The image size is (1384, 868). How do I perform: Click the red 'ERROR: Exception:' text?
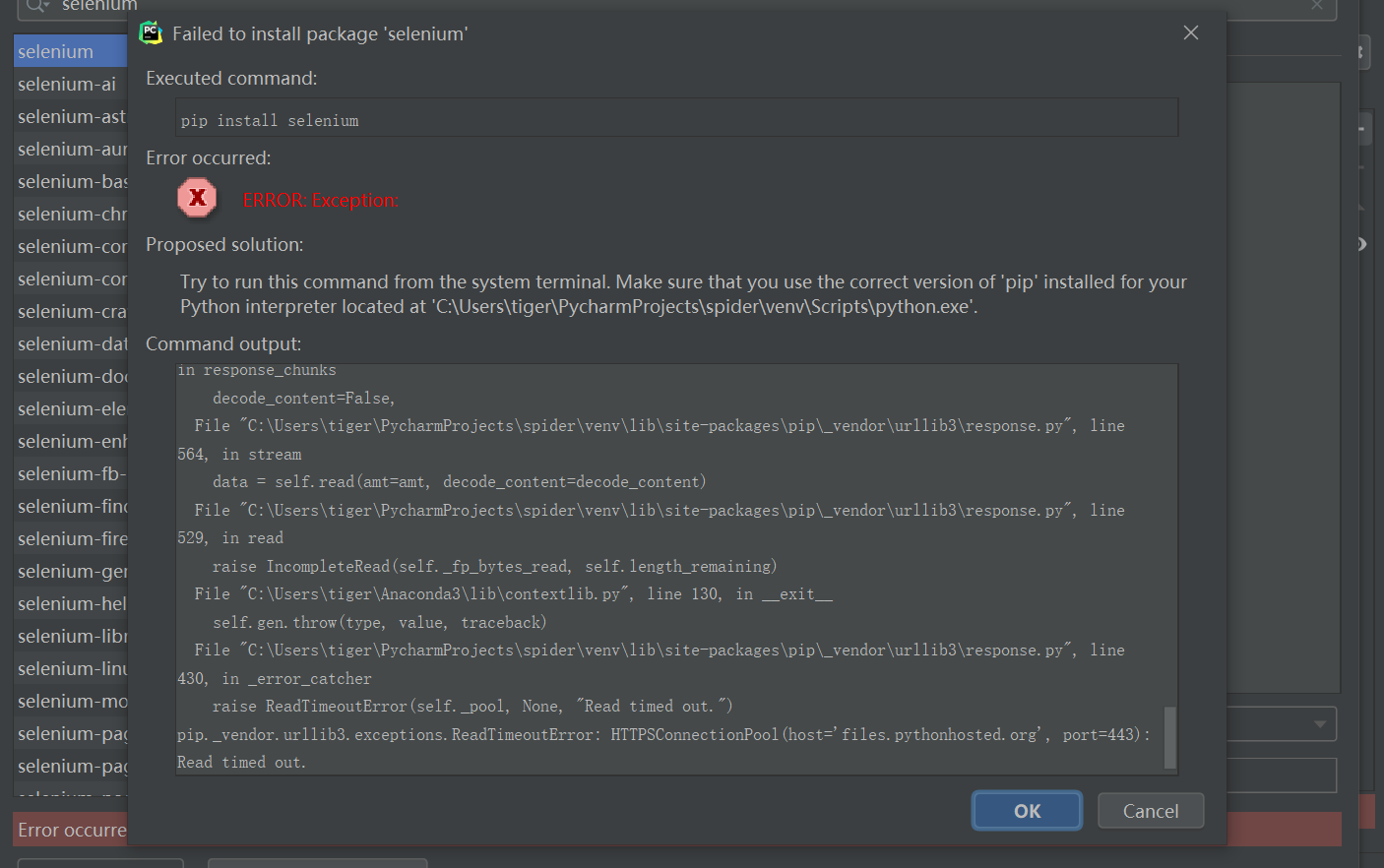(320, 200)
